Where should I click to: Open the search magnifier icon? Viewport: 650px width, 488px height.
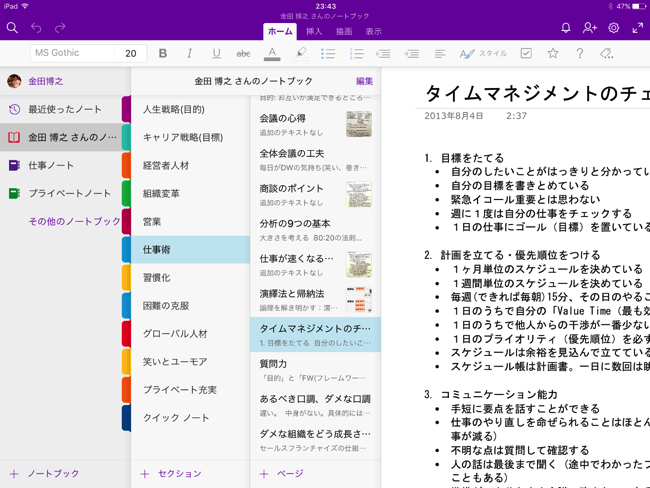tap(12, 28)
